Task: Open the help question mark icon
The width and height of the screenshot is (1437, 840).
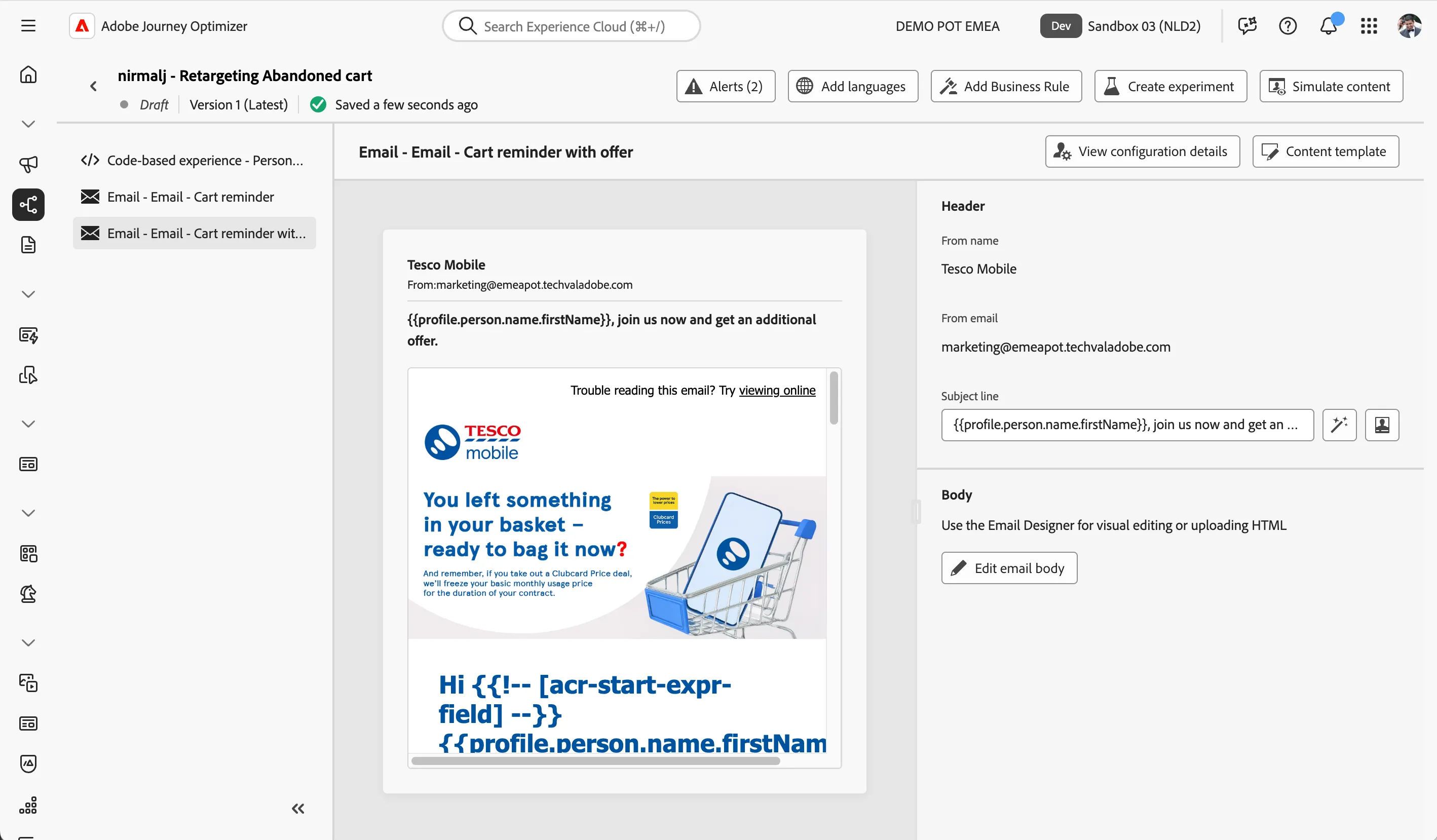Action: coord(1288,26)
